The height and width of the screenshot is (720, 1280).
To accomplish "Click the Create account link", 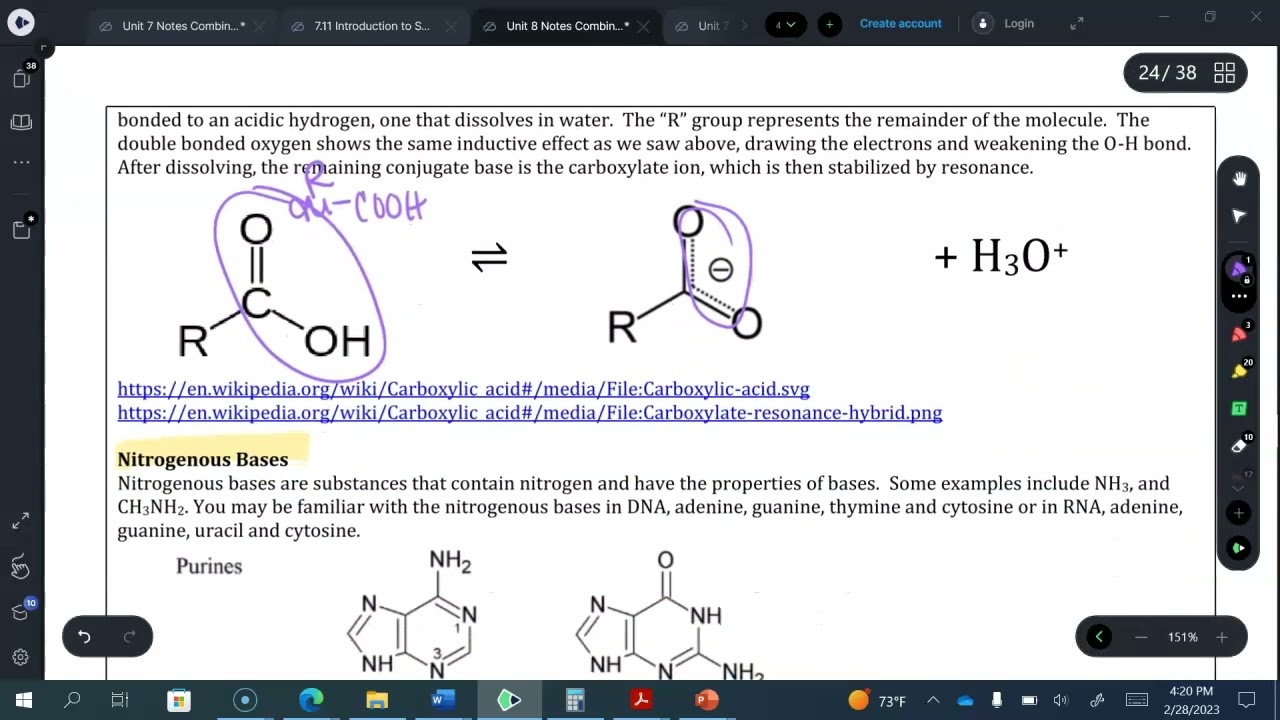I will tap(900, 24).
